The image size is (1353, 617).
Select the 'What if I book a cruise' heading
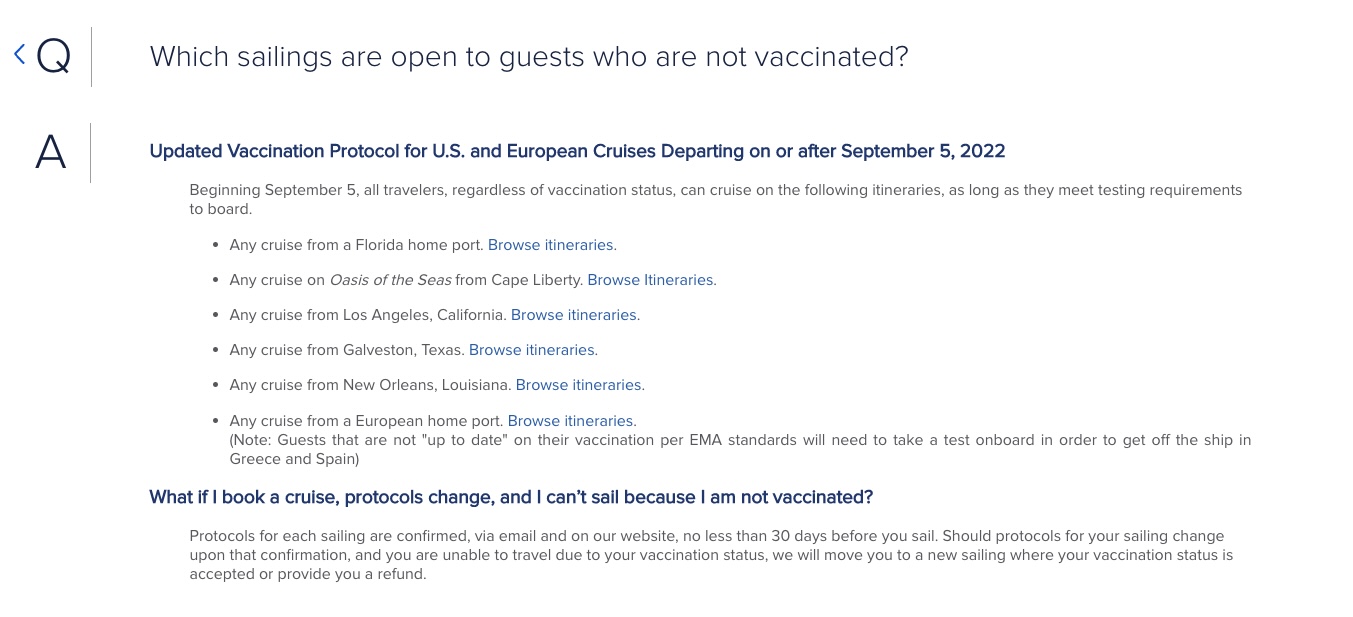511,497
